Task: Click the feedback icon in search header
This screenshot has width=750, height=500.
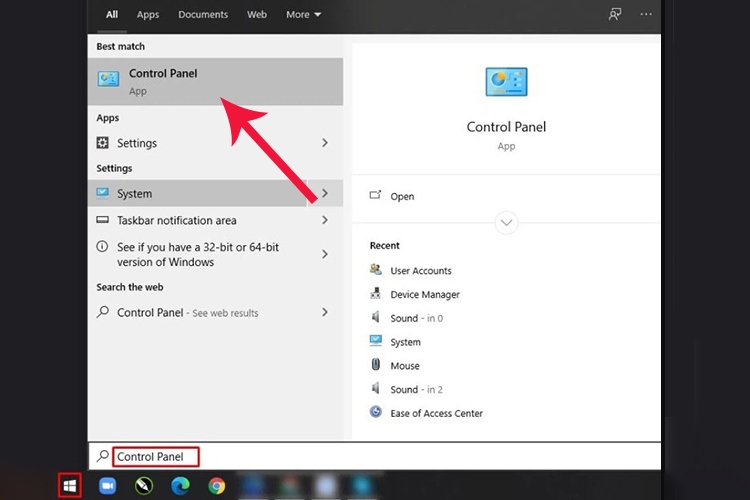Action: (x=614, y=15)
